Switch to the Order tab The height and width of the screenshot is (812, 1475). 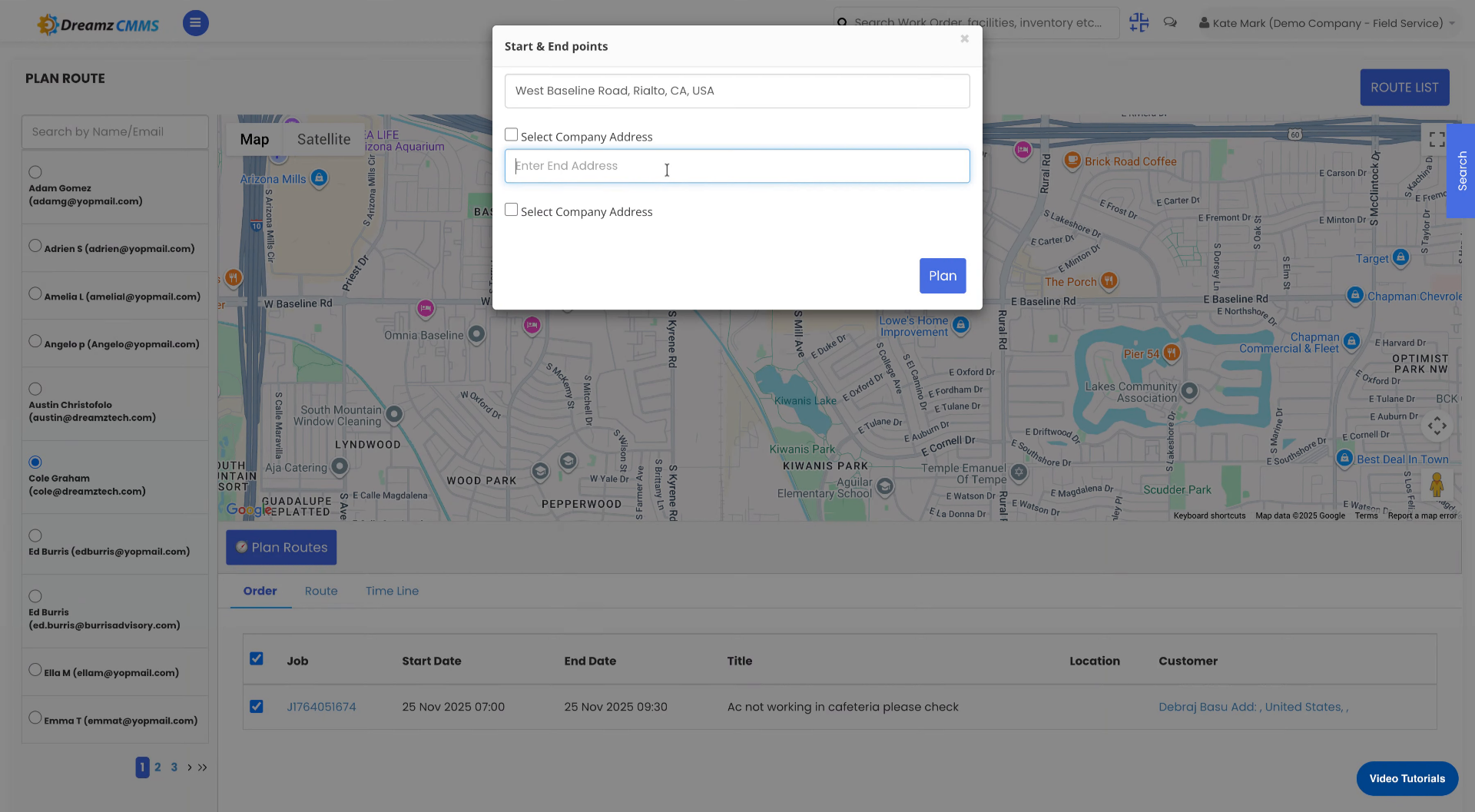260,591
